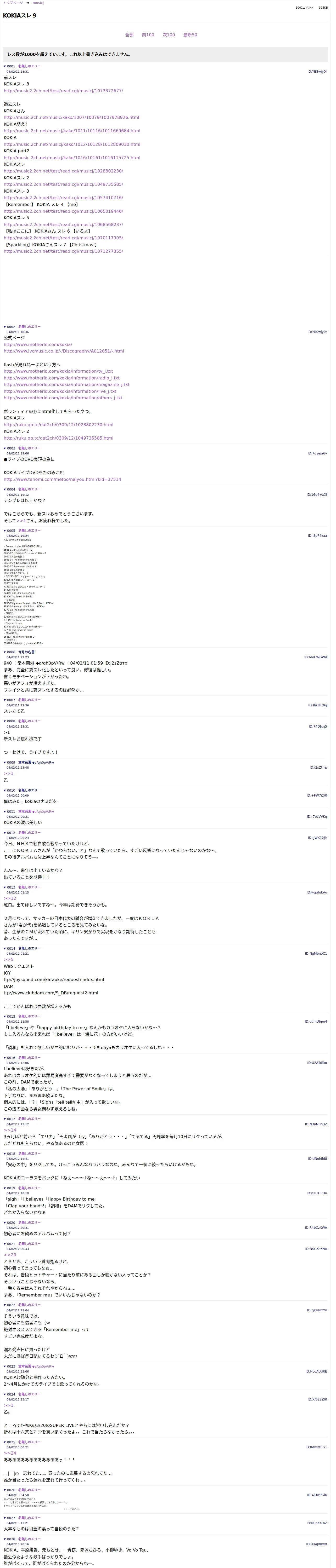336x1568 pixels.
Task: Open the motherld.com/kokia/ official page link
Action: [38, 344]
